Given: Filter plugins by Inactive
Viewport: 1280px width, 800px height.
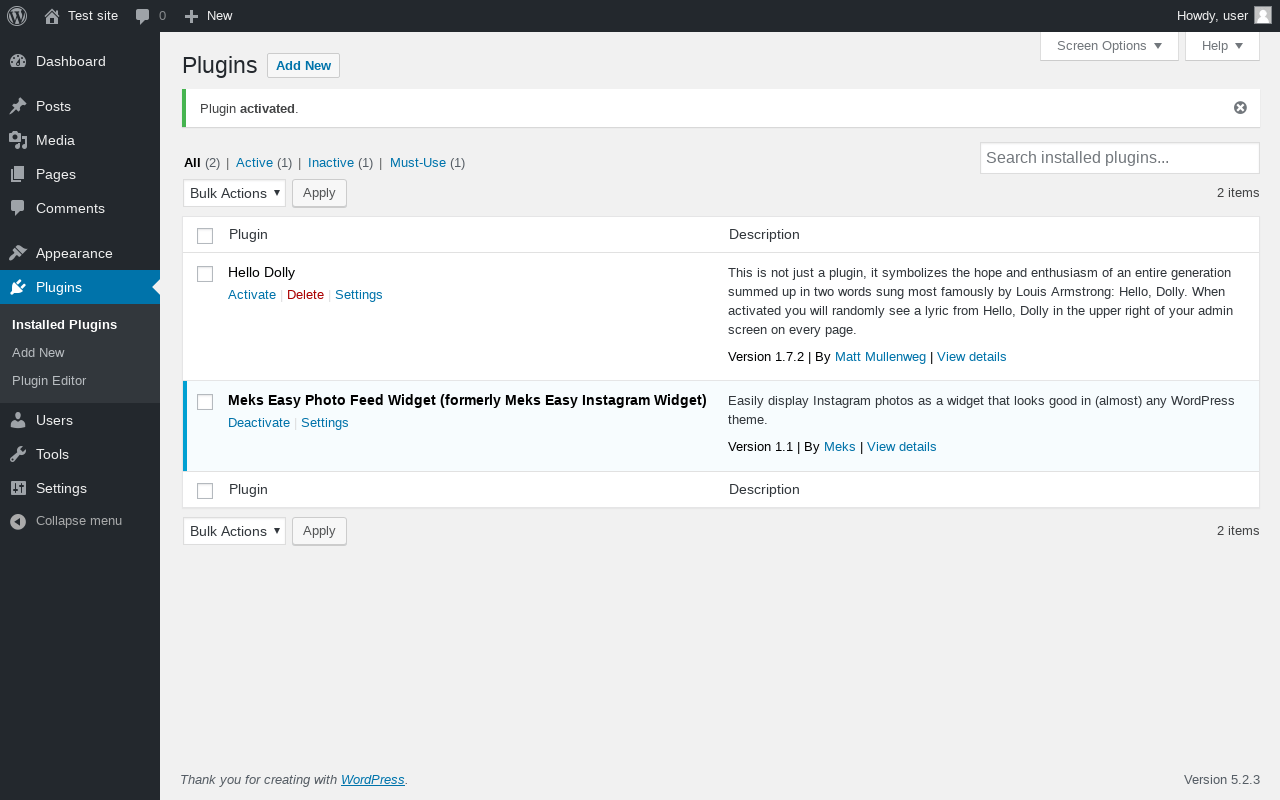Looking at the screenshot, I should click(x=331, y=162).
